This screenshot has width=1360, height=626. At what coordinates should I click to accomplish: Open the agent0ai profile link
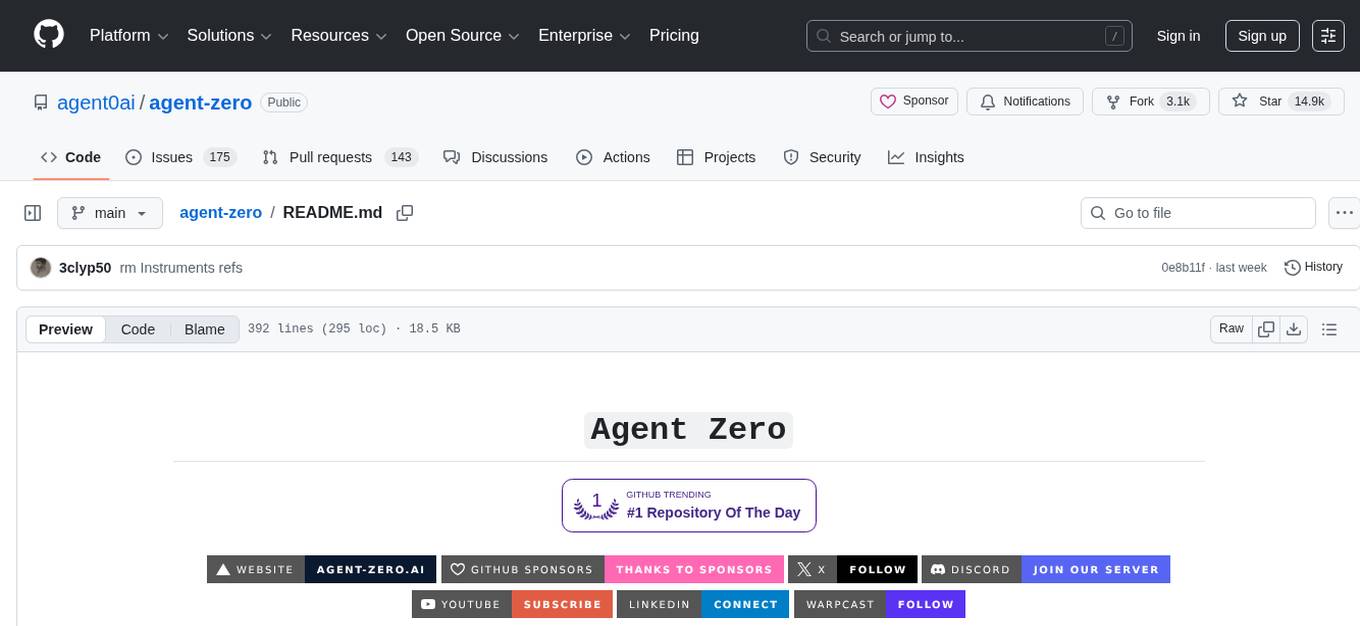(x=96, y=102)
